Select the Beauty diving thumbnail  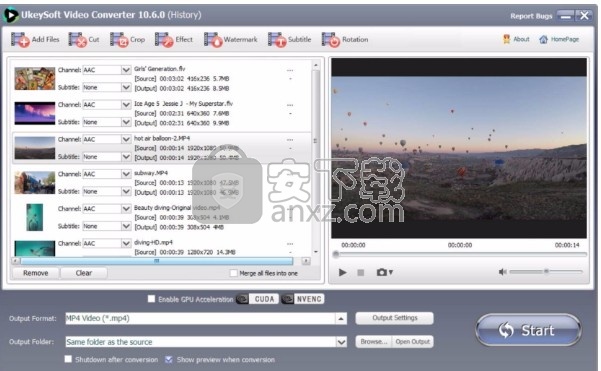point(34,217)
